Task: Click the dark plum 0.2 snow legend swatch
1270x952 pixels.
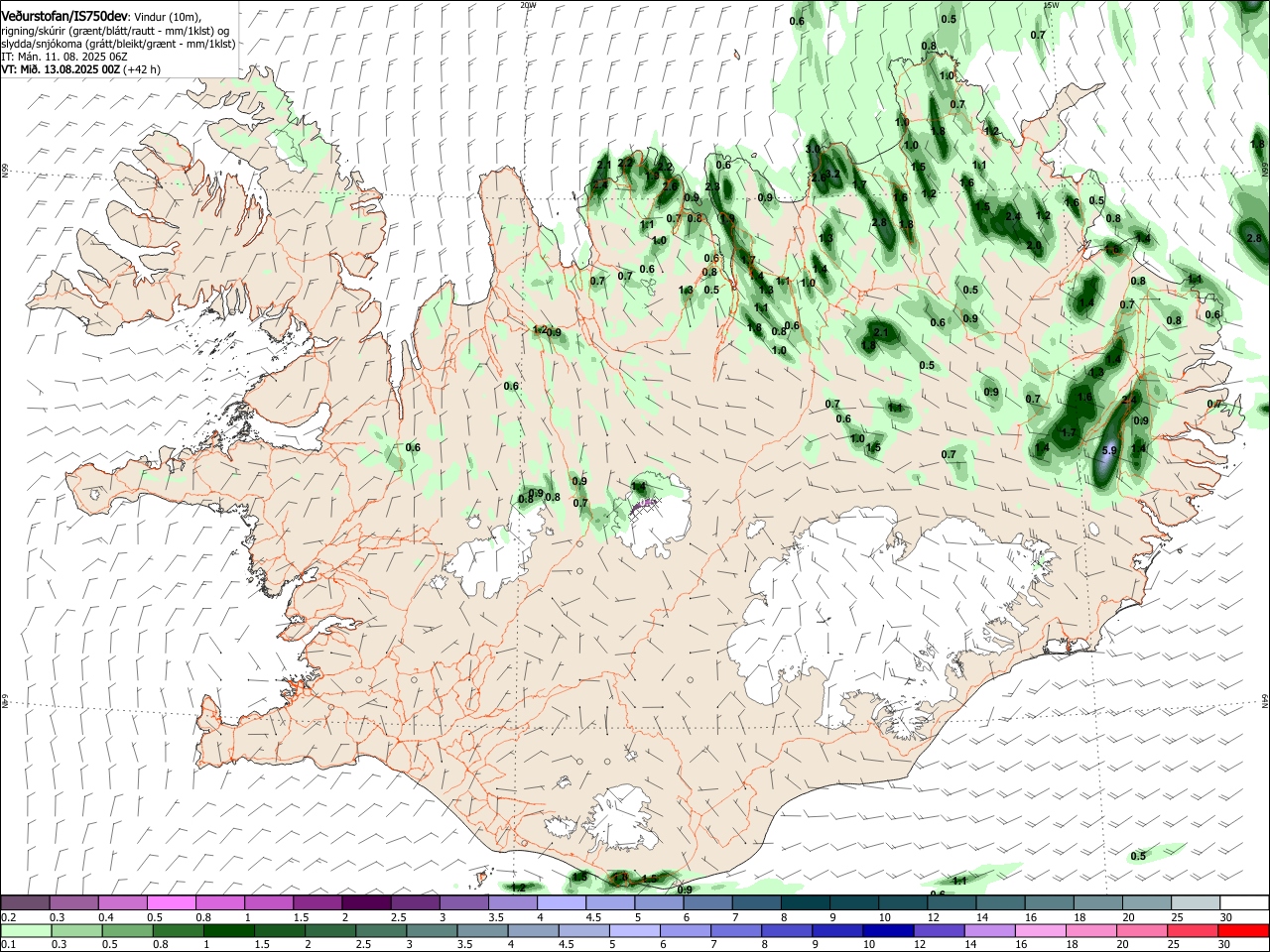Action: pyautogui.click(x=25, y=903)
